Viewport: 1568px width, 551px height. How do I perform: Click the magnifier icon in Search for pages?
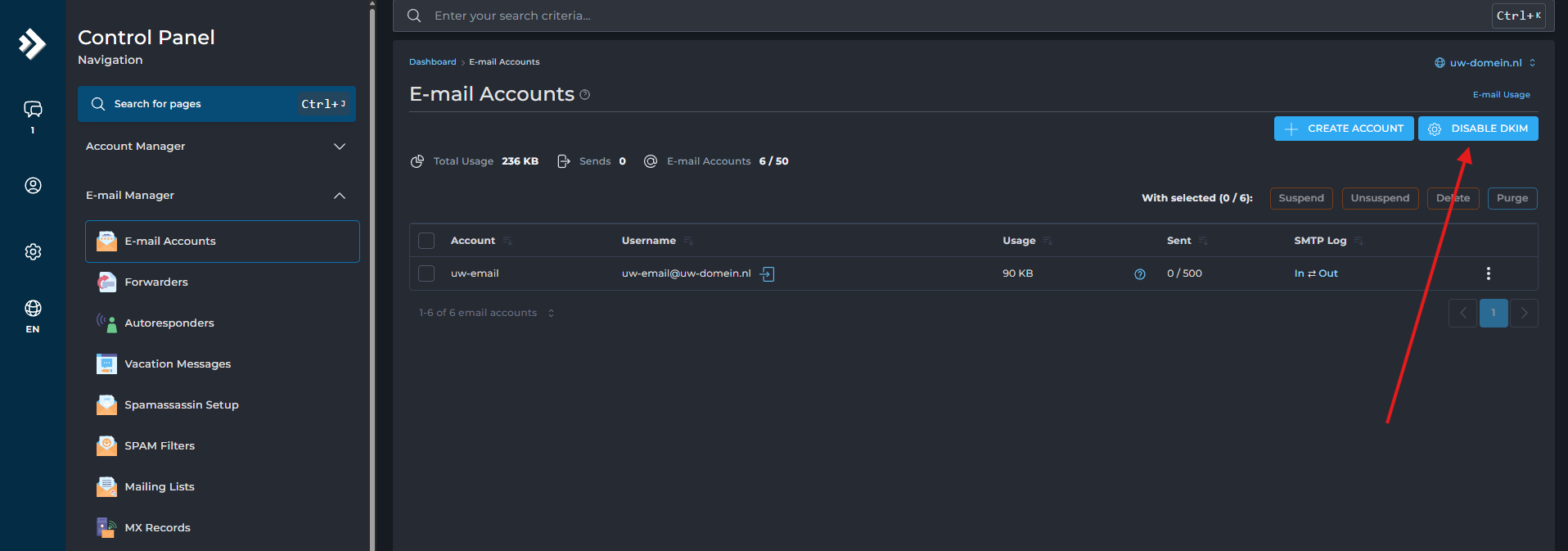click(98, 104)
